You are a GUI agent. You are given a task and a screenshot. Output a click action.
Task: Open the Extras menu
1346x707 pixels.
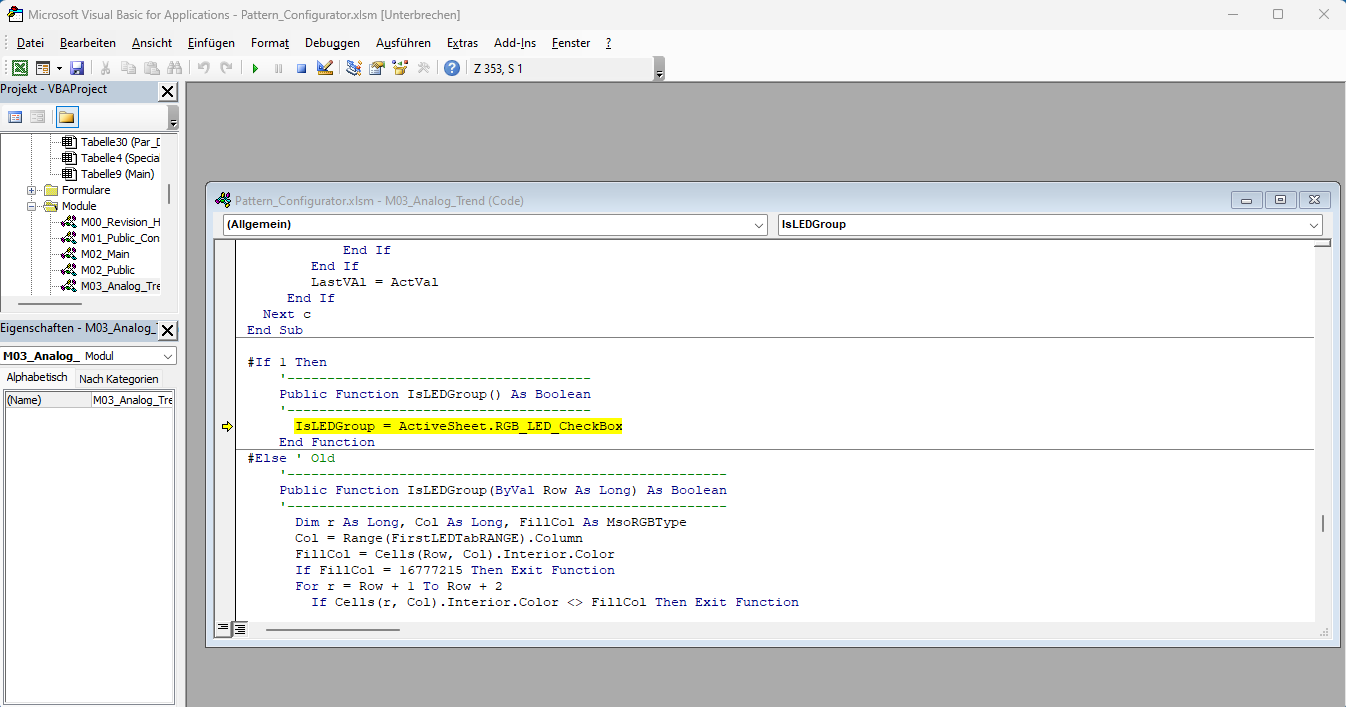(462, 43)
